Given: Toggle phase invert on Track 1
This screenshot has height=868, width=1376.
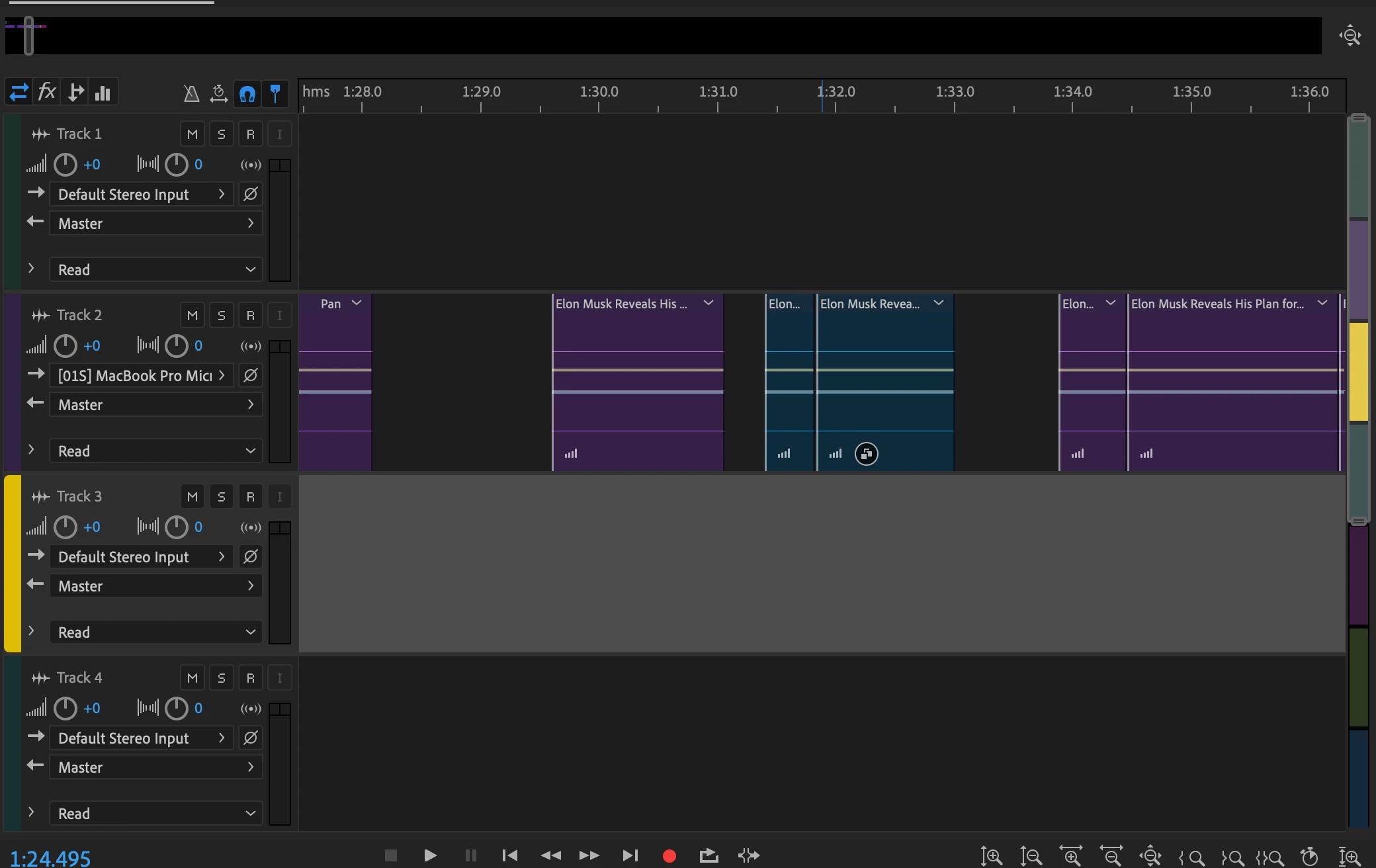Looking at the screenshot, I should [x=250, y=195].
